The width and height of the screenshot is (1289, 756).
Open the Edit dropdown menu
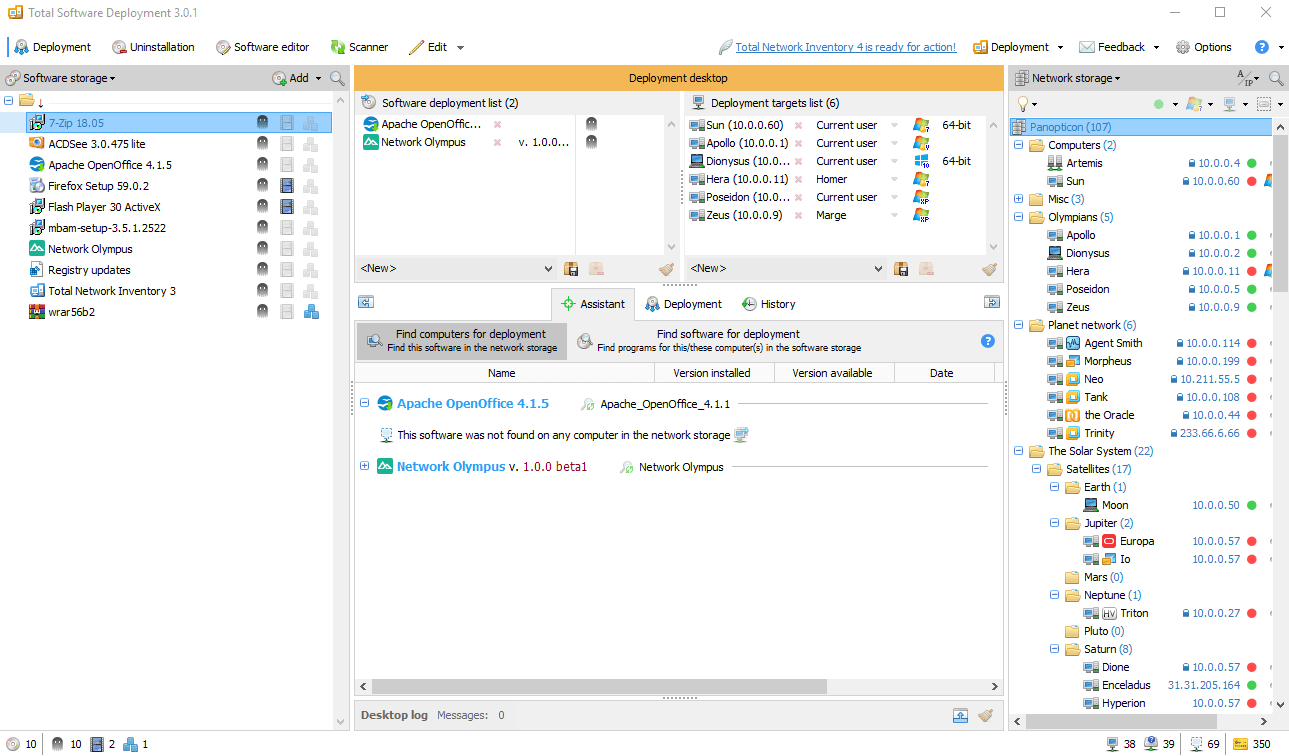[x=437, y=47]
